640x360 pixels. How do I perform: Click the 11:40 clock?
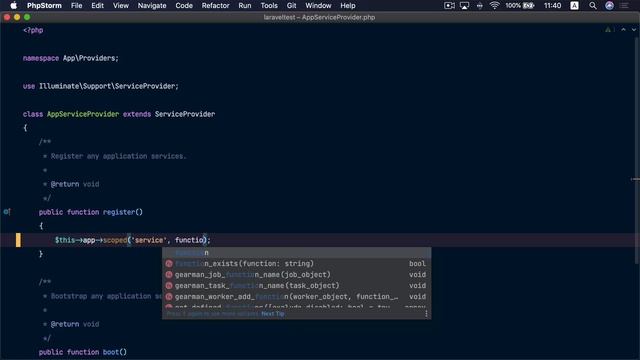[x=552, y=6]
